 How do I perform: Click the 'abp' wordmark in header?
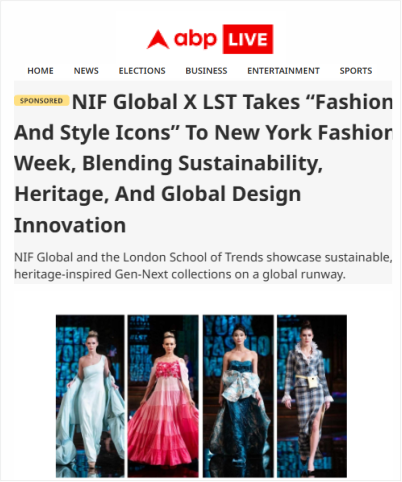195,40
